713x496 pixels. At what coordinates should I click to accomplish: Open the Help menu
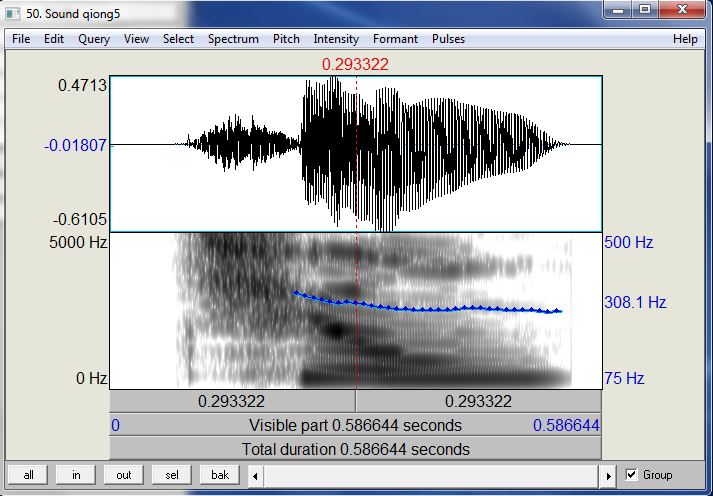(685, 39)
